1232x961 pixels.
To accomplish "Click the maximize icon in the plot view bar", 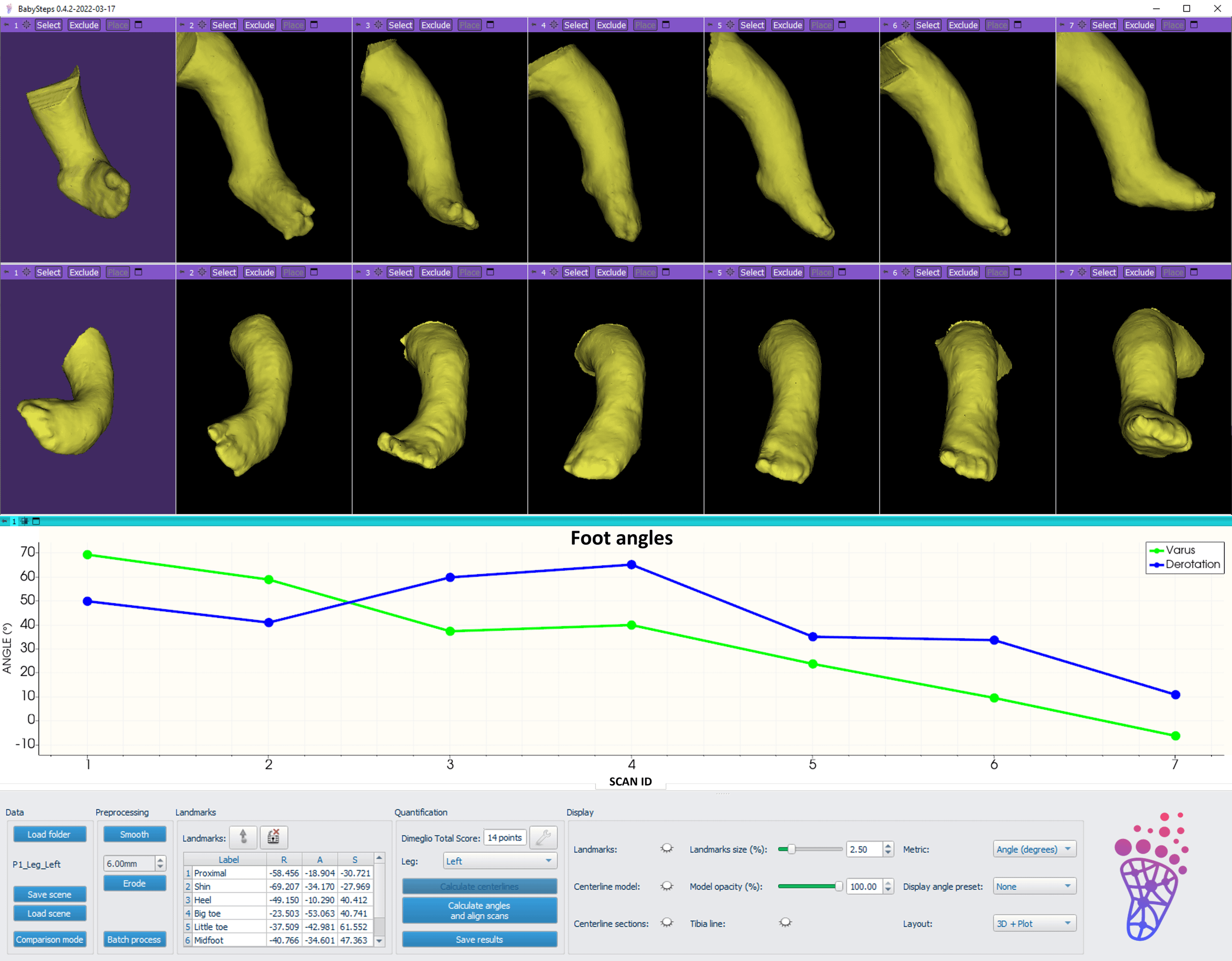I will tap(36, 521).
